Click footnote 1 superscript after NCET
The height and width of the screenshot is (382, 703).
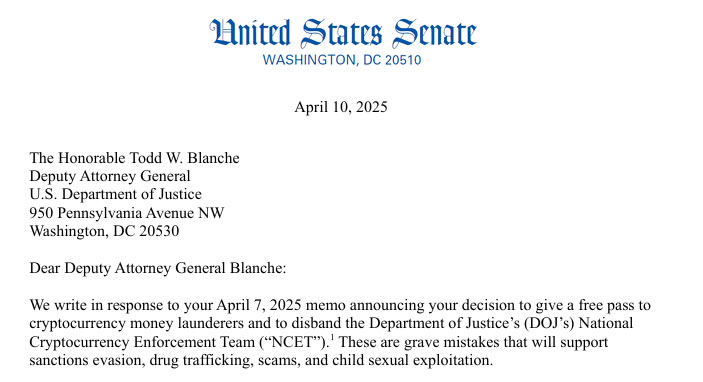coord(331,337)
